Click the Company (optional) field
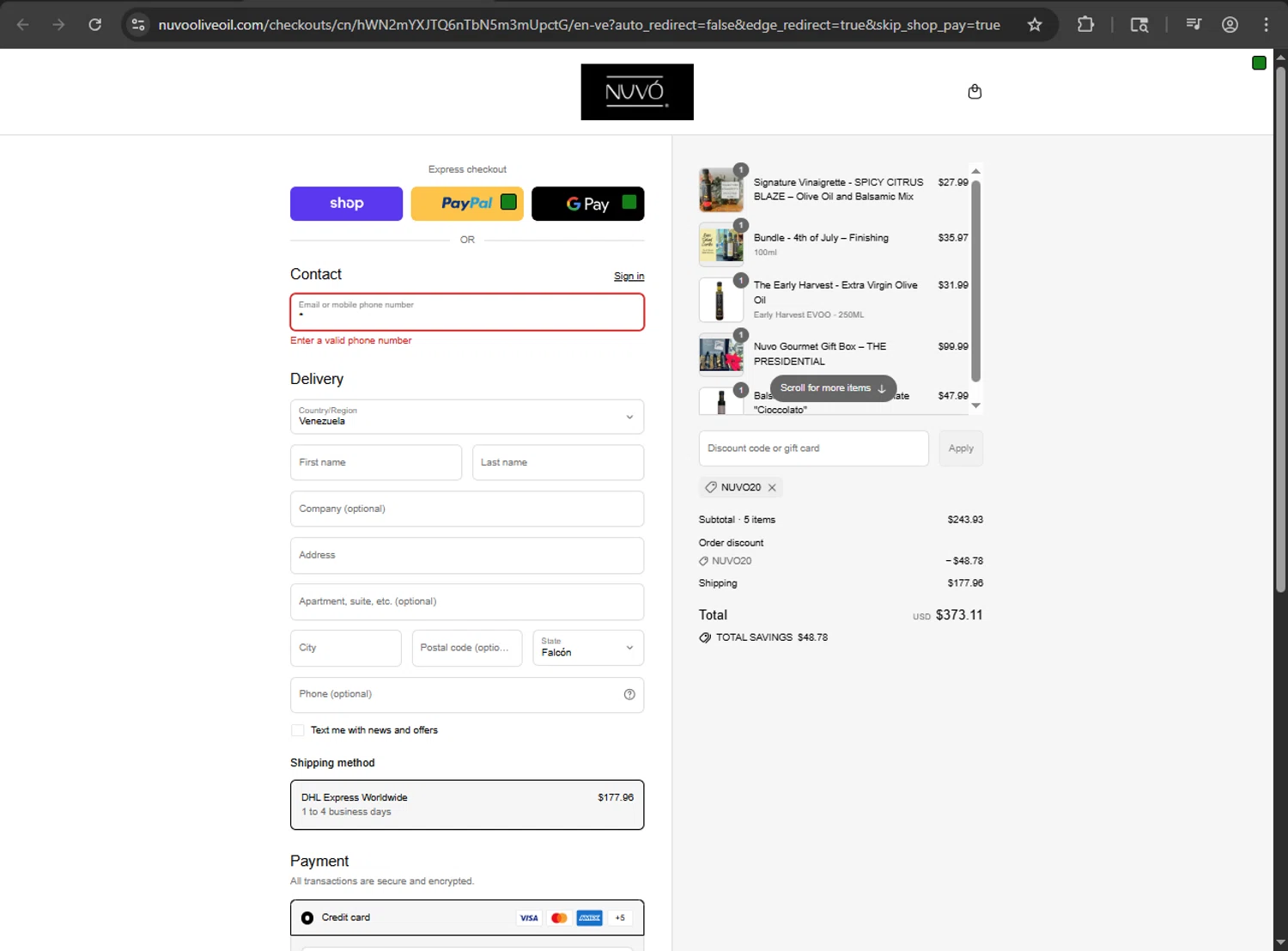Screen dimensions: 1288x951 click(467, 509)
